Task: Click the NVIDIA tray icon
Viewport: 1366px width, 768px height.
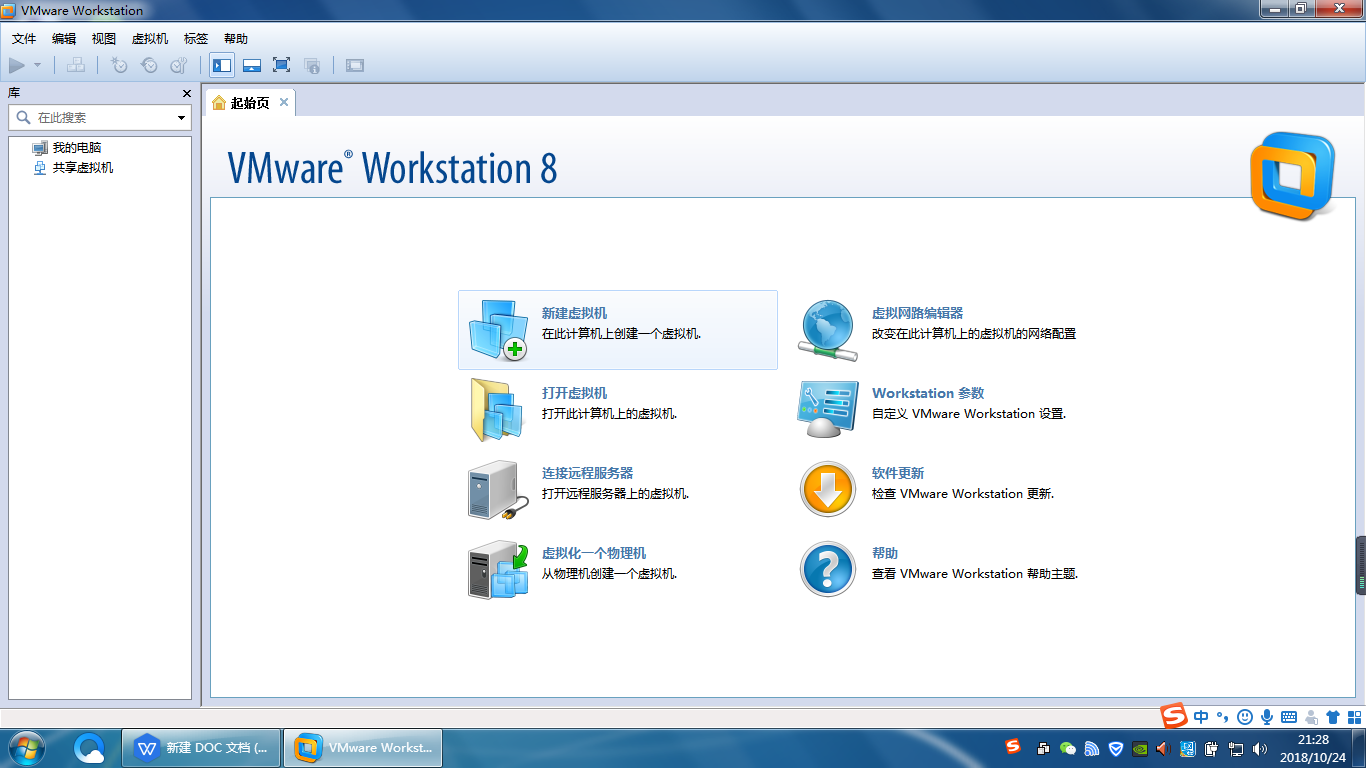Action: click(1139, 748)
